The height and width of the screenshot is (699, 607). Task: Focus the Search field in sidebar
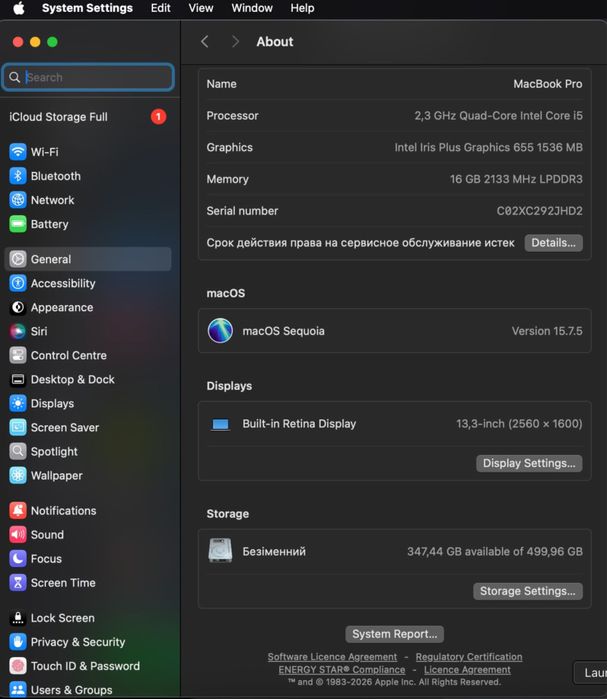88,78
